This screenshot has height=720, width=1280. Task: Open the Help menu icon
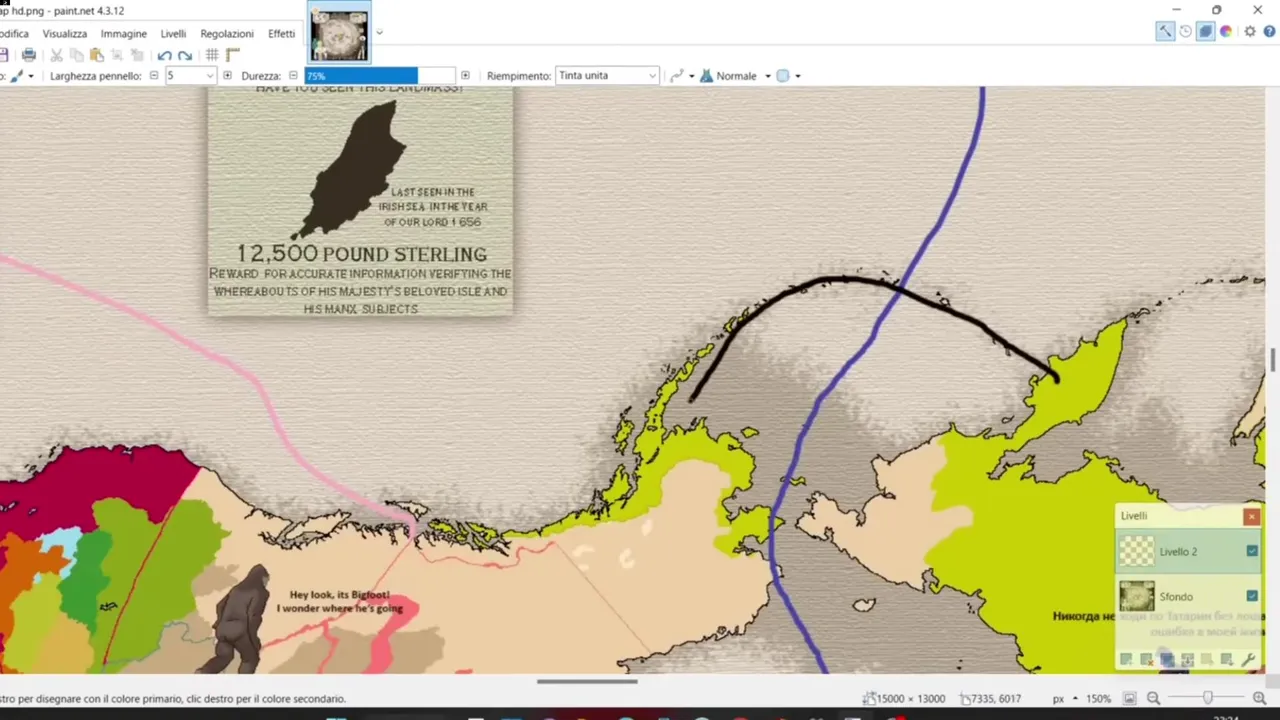1269,32
